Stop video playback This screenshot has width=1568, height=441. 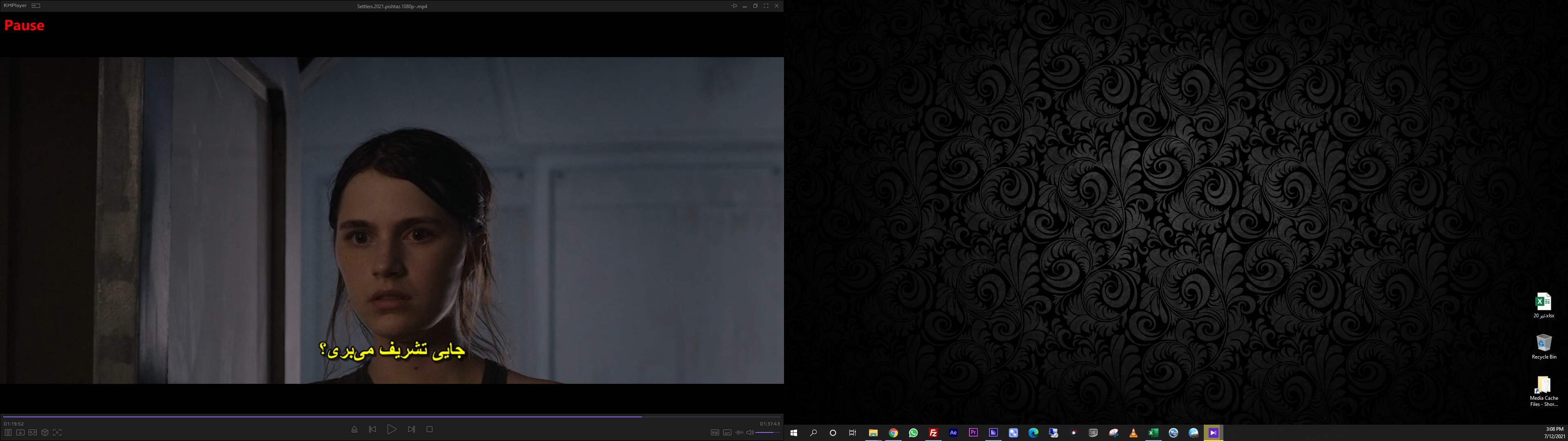click(430, 430)
